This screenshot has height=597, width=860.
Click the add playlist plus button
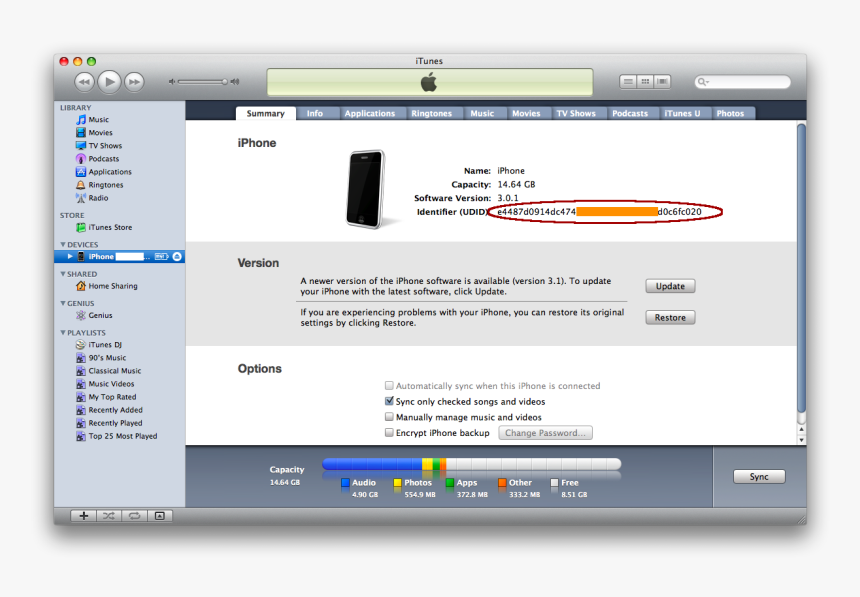click(x=84, y=516)
